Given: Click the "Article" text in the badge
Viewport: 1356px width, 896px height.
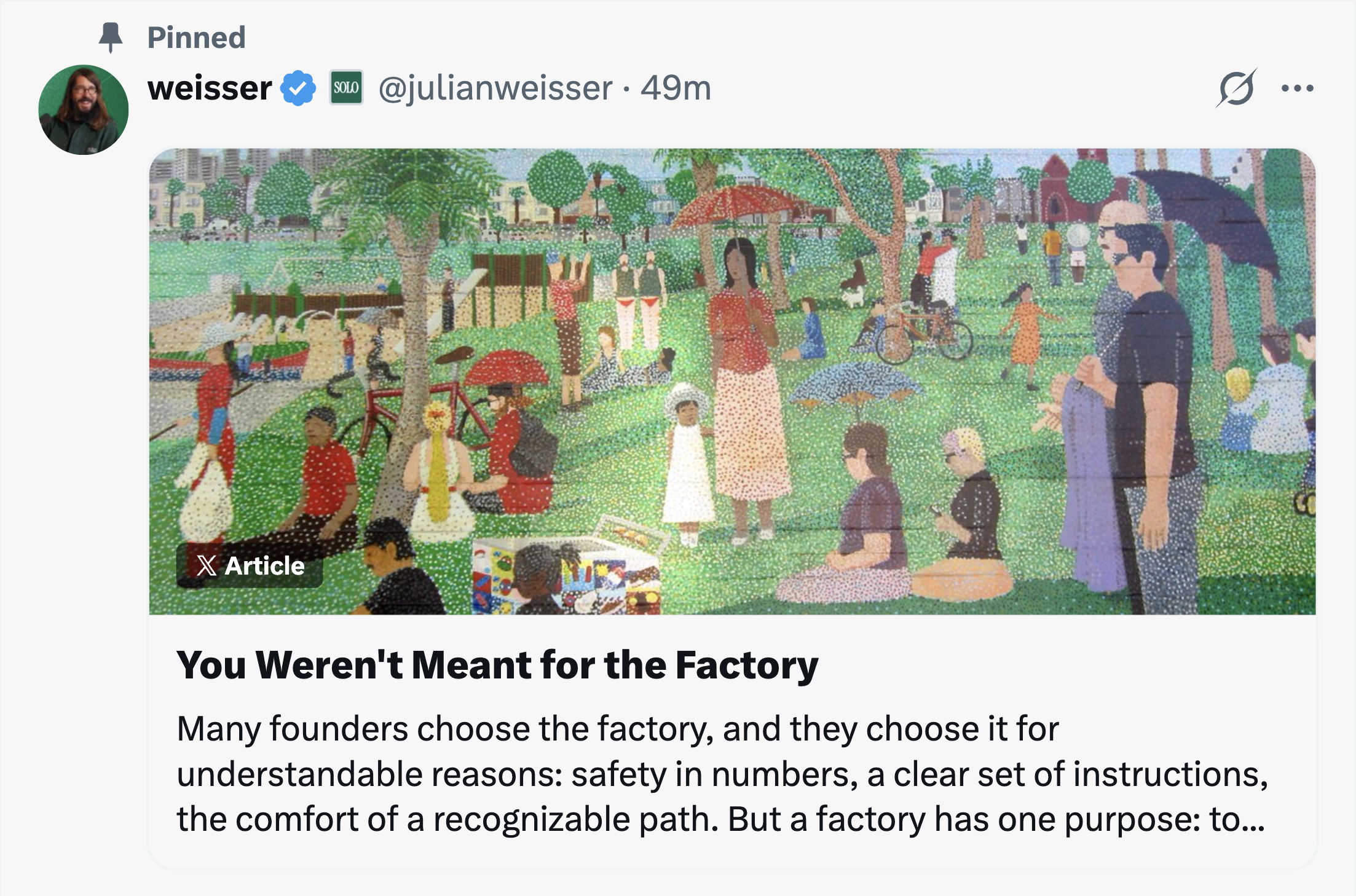Looking at the screenshot, I should [264, 565].
